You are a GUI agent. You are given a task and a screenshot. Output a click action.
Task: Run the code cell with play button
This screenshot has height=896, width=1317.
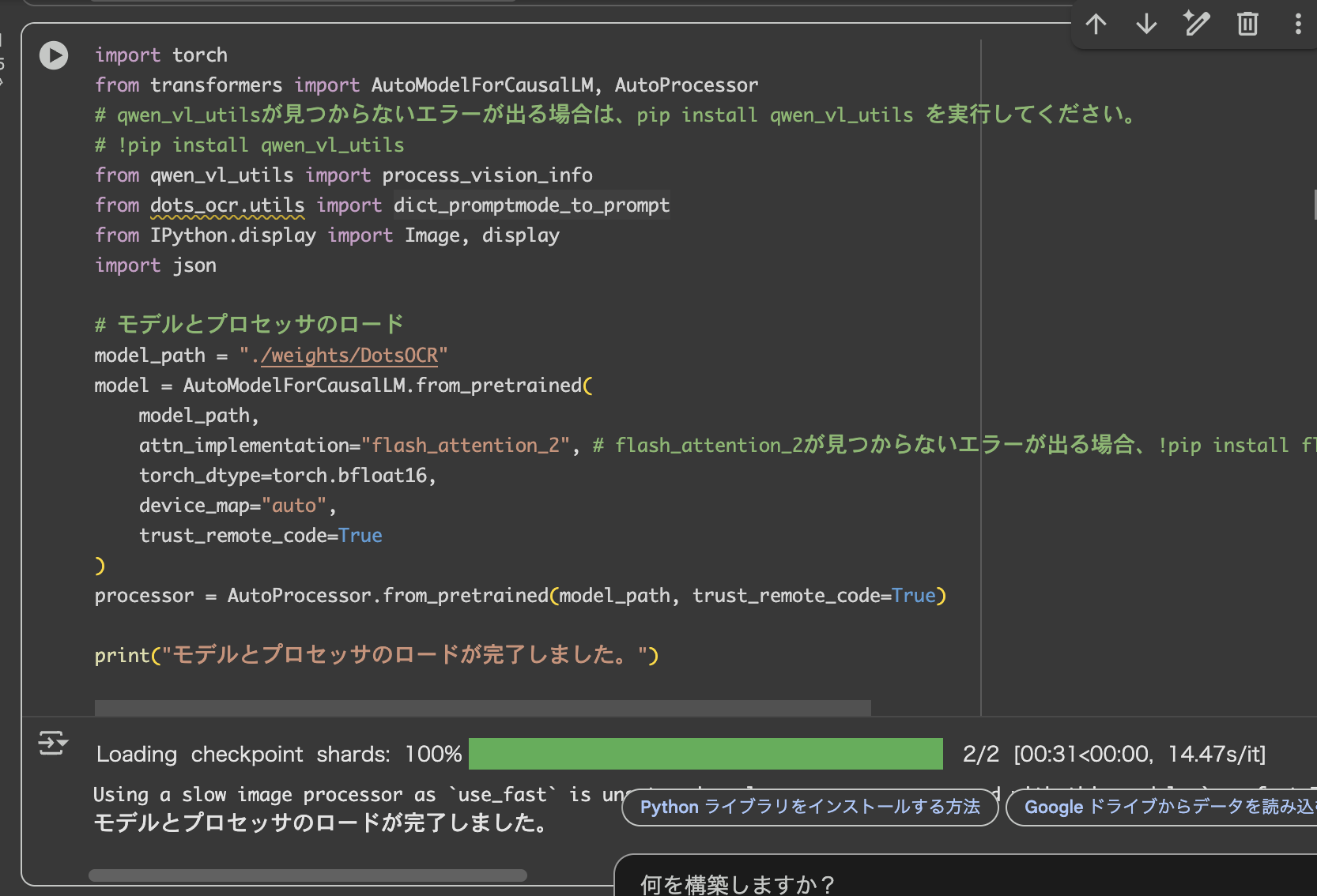(x=54, y=55)
